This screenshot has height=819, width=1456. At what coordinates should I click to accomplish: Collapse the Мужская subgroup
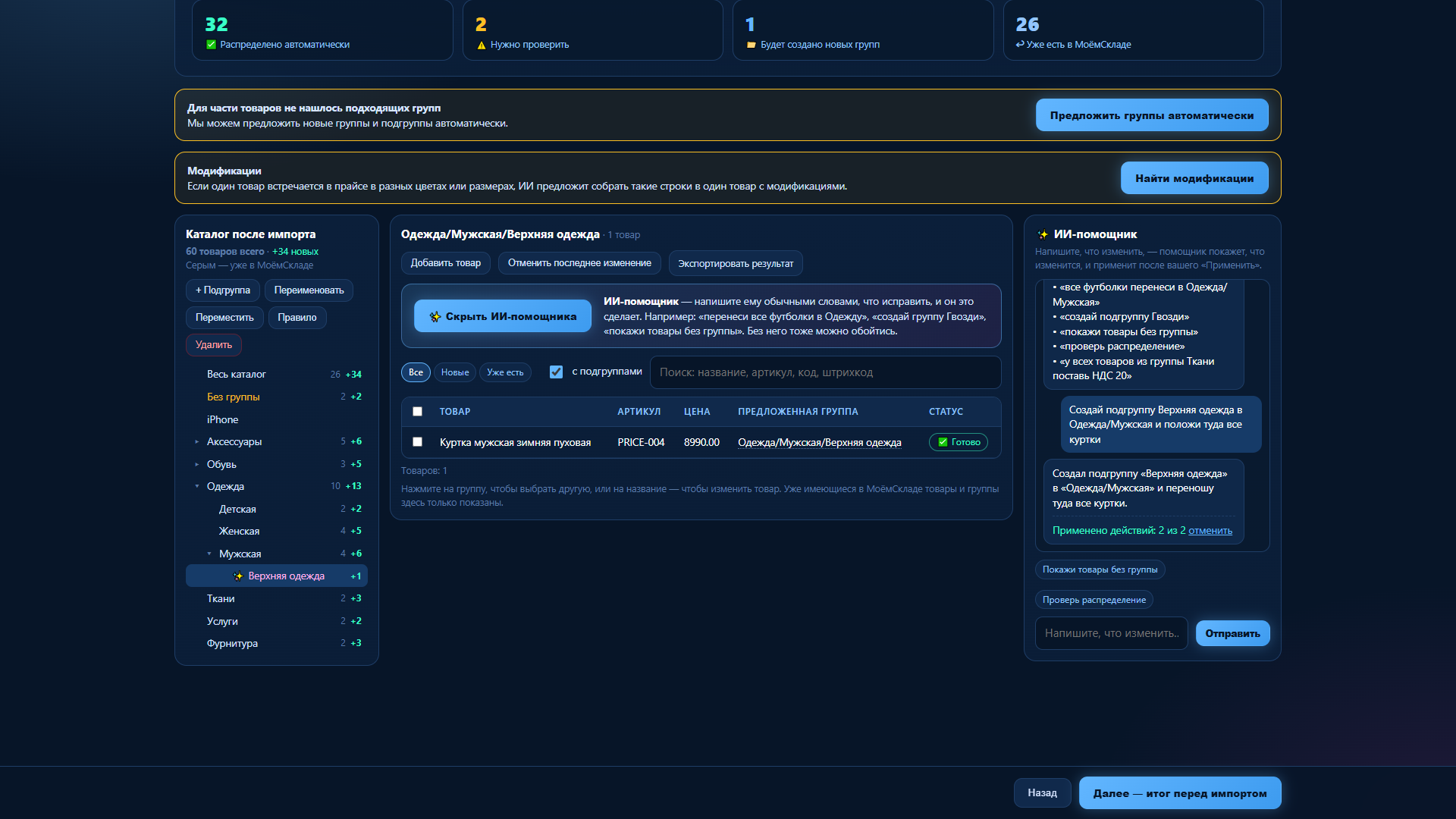[209, 554]
